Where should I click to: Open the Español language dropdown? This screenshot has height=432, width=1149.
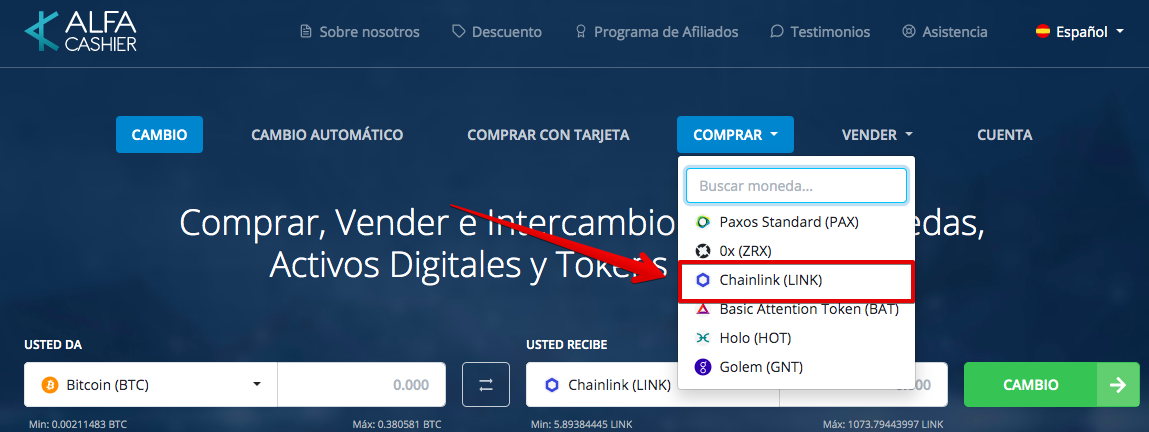point(1080,31)
